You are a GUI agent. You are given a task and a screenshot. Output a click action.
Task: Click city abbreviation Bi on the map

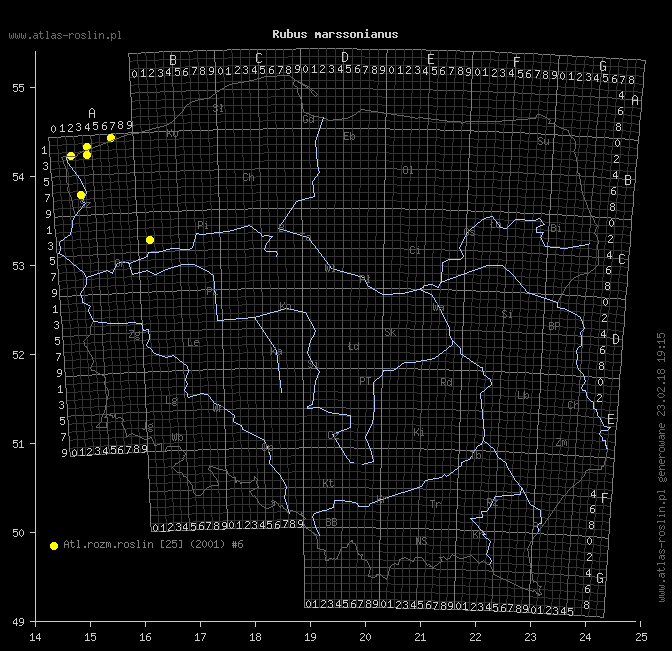[x=555, y=228]
